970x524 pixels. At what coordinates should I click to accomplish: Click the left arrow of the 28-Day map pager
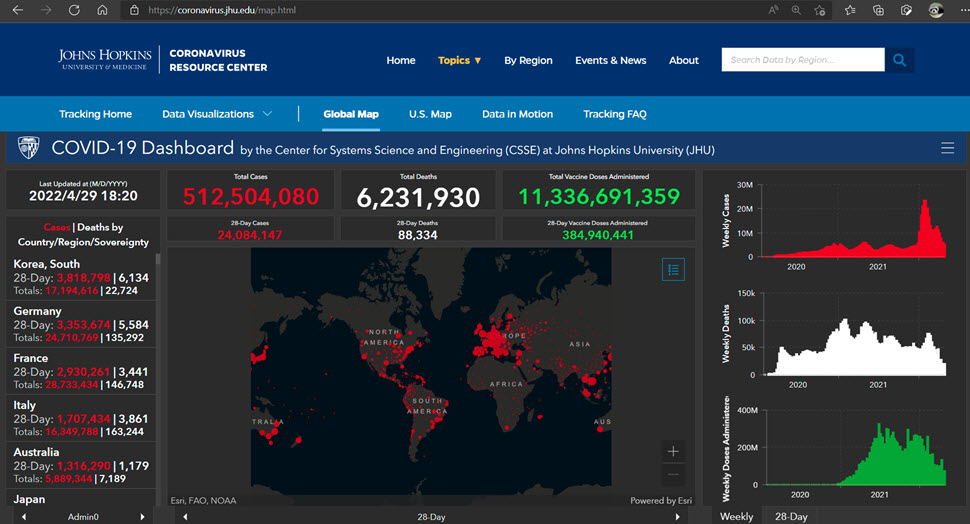click(185, 517)
